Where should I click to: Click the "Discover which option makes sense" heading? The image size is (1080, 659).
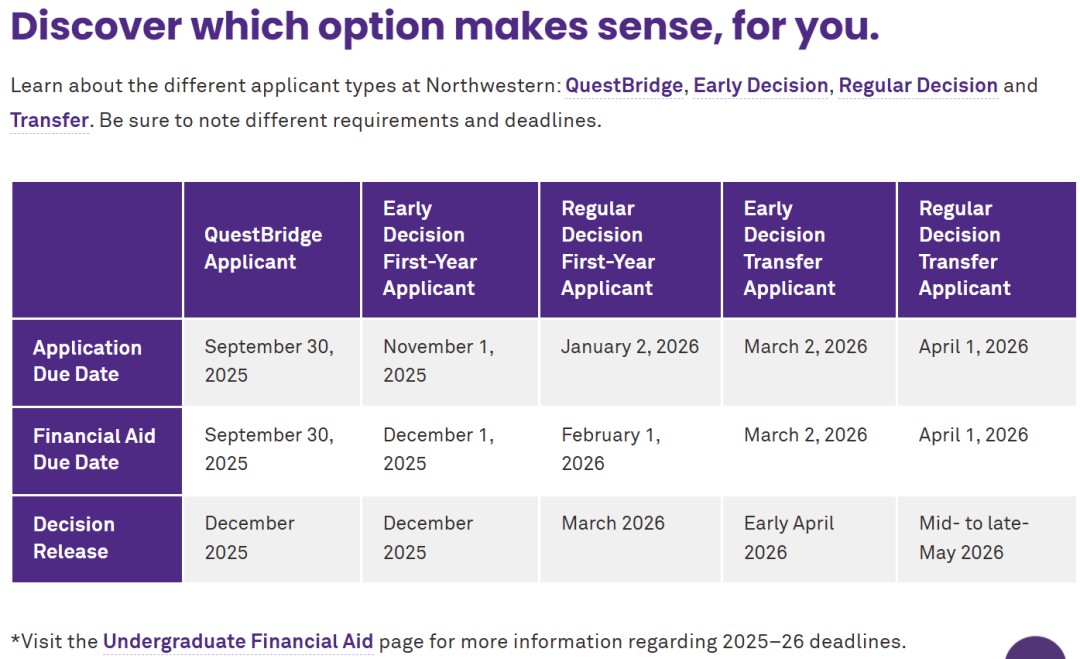(445, 27)
